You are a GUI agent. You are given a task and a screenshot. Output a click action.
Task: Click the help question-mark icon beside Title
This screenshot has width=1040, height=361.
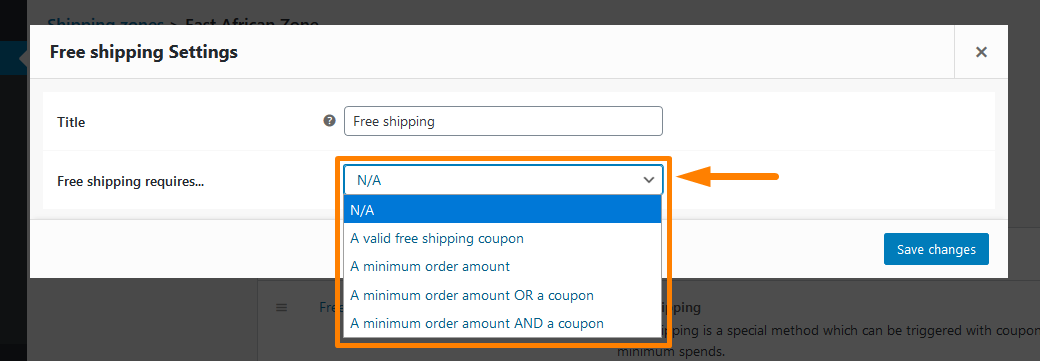(x=329, y=121)
